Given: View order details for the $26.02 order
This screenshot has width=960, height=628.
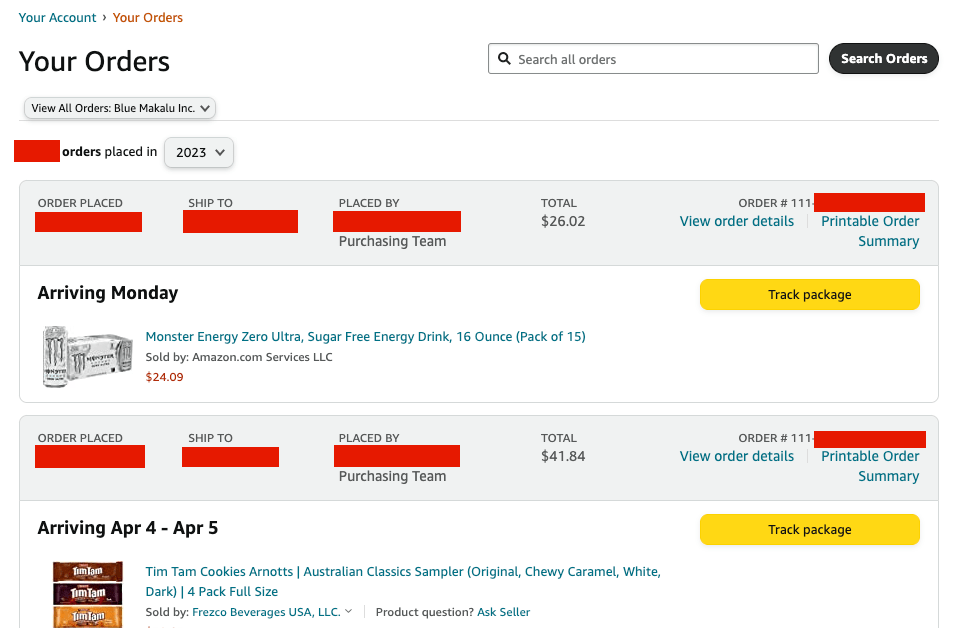Looking at the screenshot, I should (x=737, y=221).
